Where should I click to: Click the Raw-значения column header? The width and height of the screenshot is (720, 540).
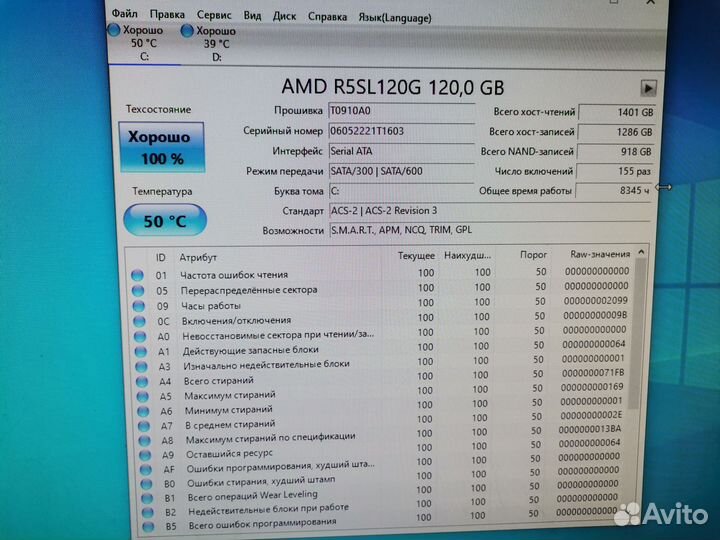(600, 254)
